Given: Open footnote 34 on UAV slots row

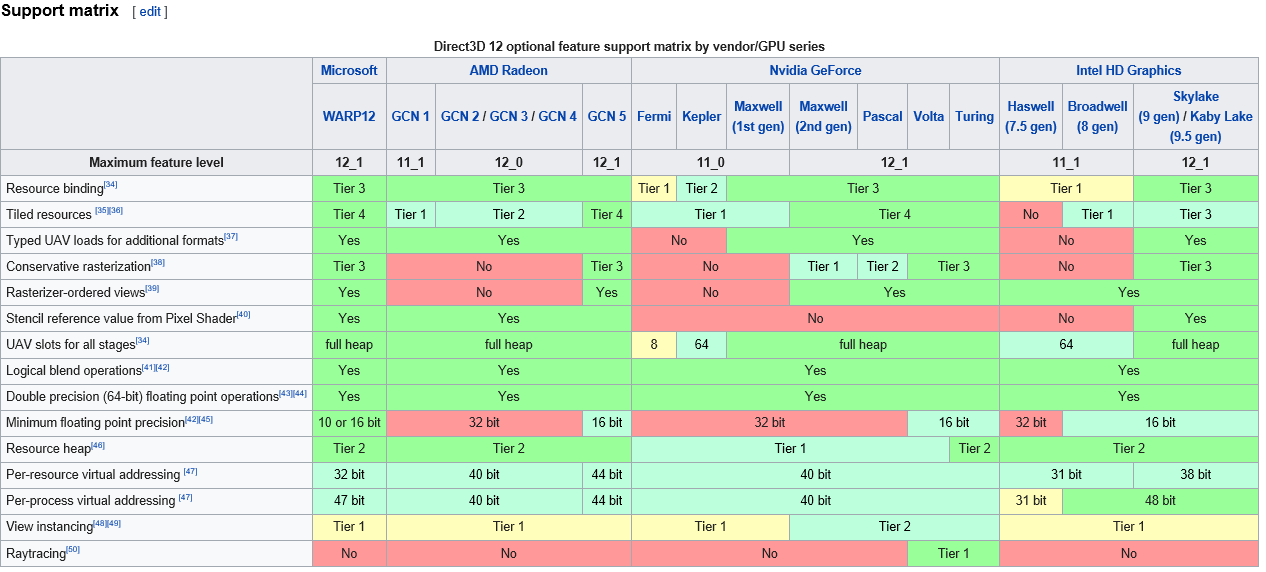Looking at the screenshot, I should click(142, 341).
